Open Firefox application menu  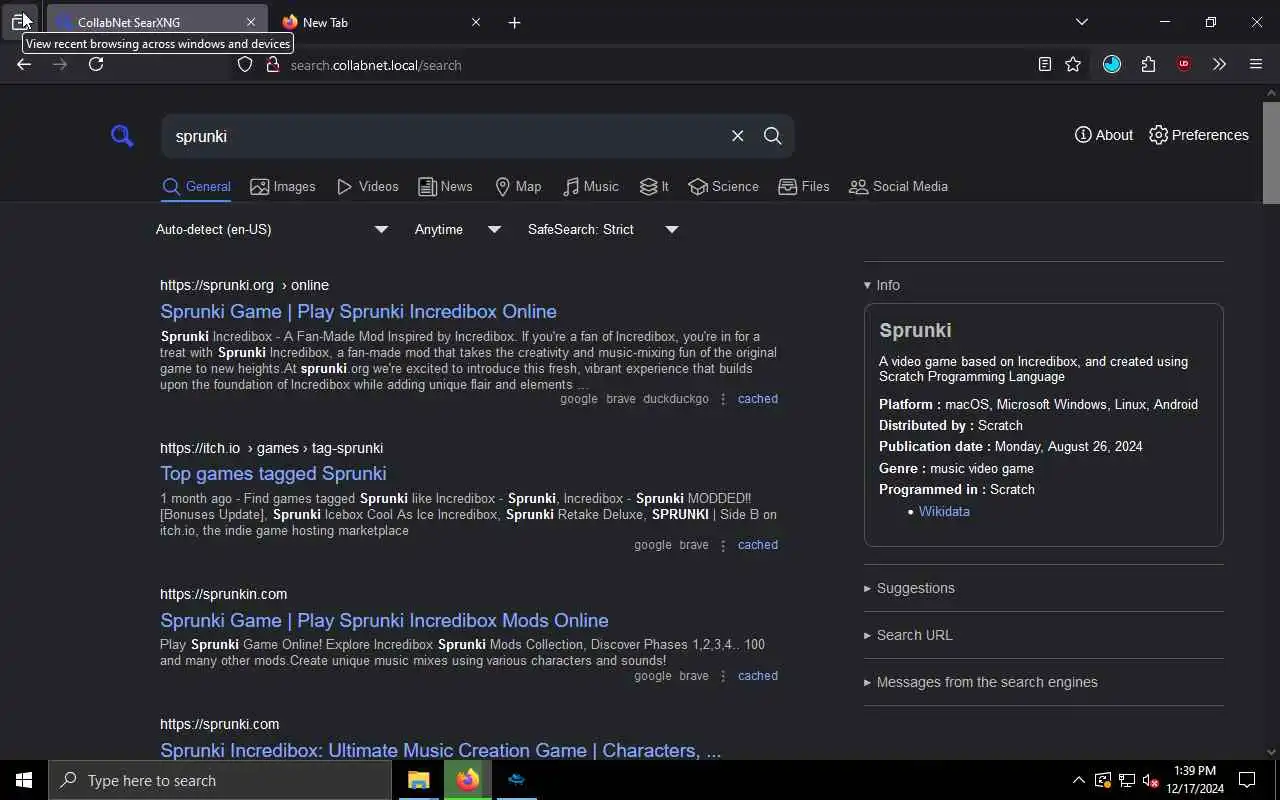pos(1256,64)
